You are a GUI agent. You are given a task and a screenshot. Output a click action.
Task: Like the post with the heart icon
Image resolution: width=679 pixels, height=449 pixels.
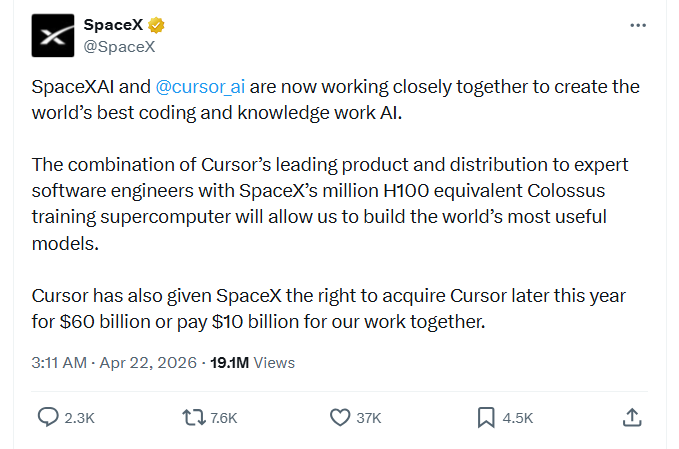pyautogui.click(x=340, y=418)
